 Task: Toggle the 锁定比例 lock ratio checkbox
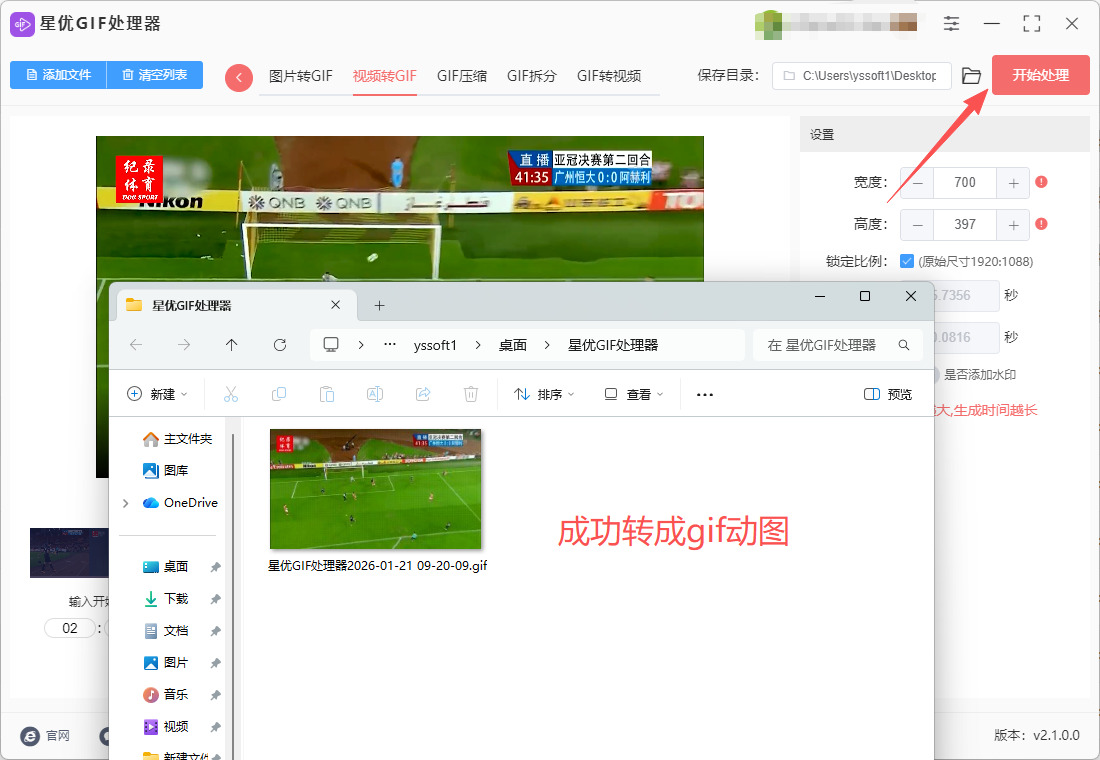(906, 261)
